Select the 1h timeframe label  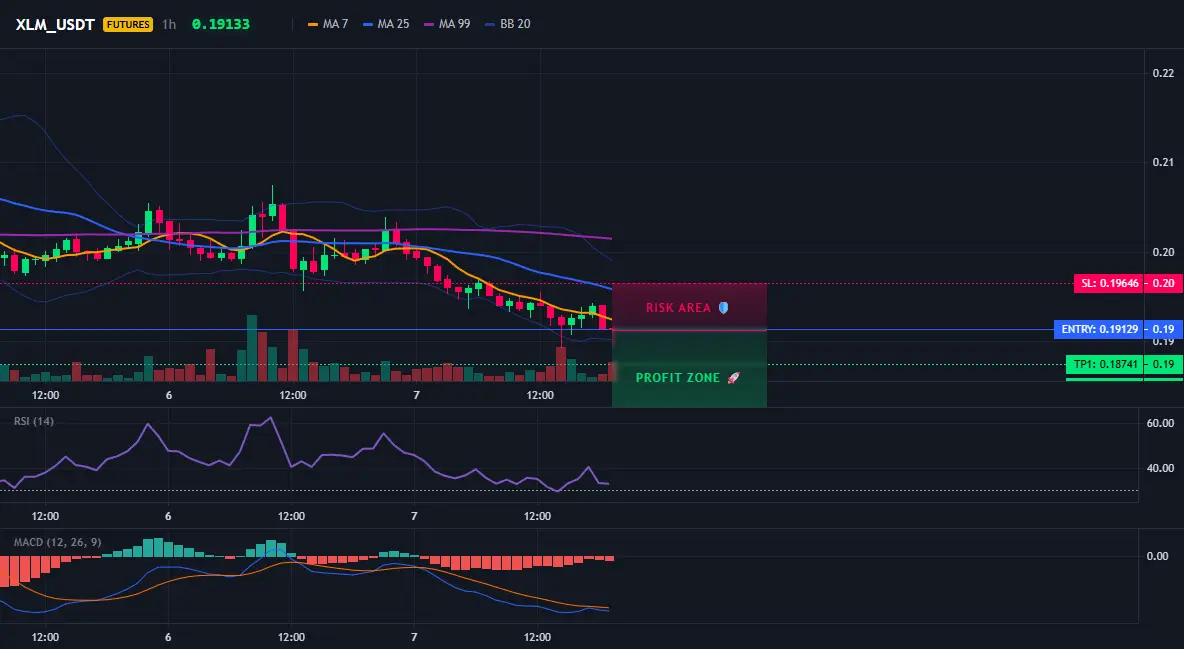[x=169, y=24]
